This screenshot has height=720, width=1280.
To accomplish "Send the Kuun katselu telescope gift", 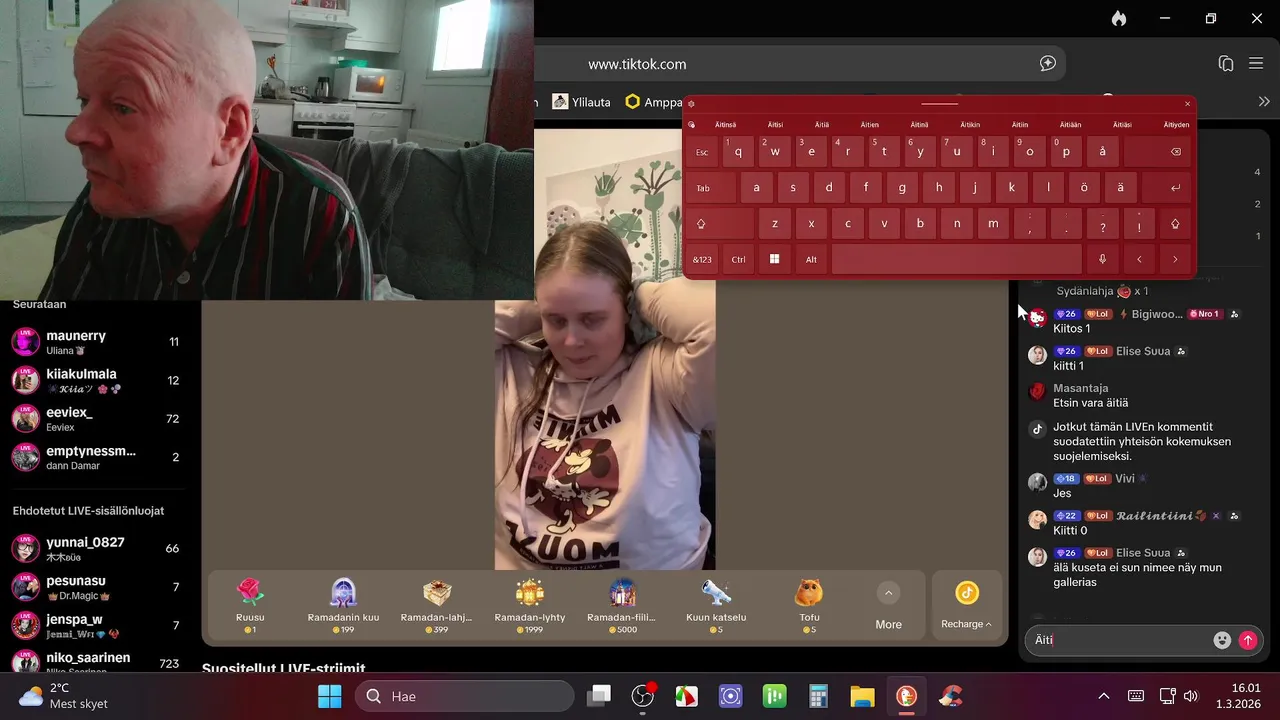I will point(715,605).
